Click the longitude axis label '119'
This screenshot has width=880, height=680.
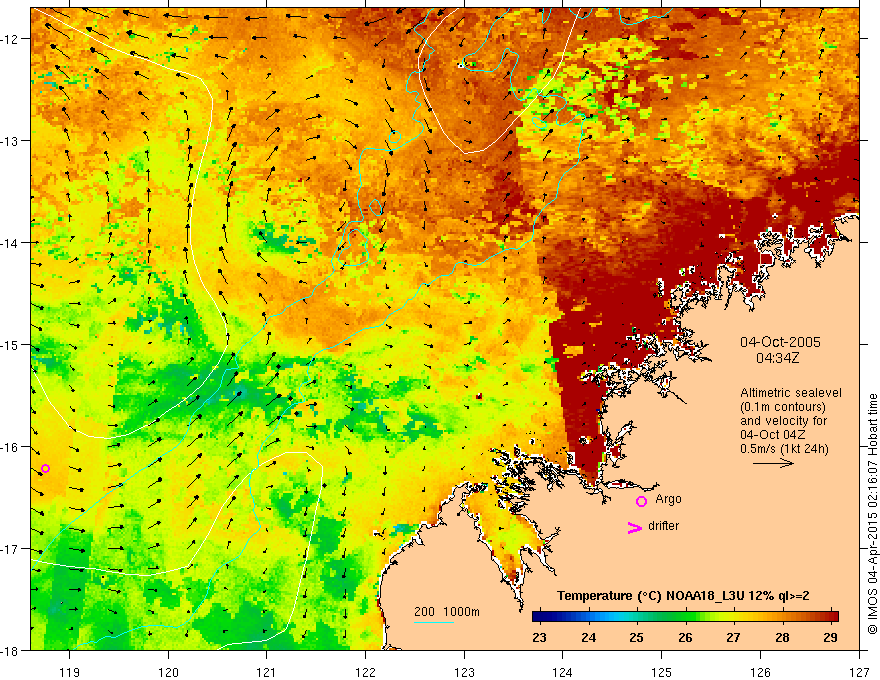(70, 672)
